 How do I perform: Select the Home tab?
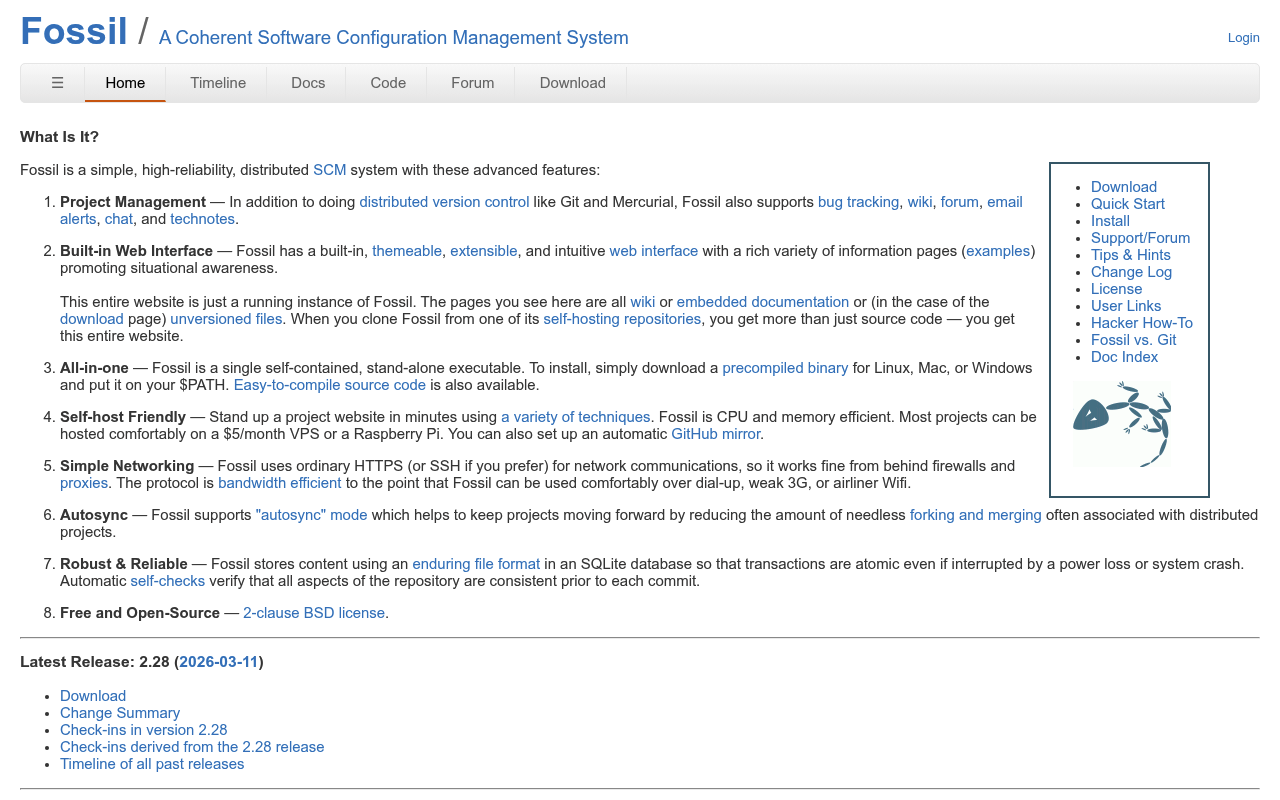click(125, 83)
